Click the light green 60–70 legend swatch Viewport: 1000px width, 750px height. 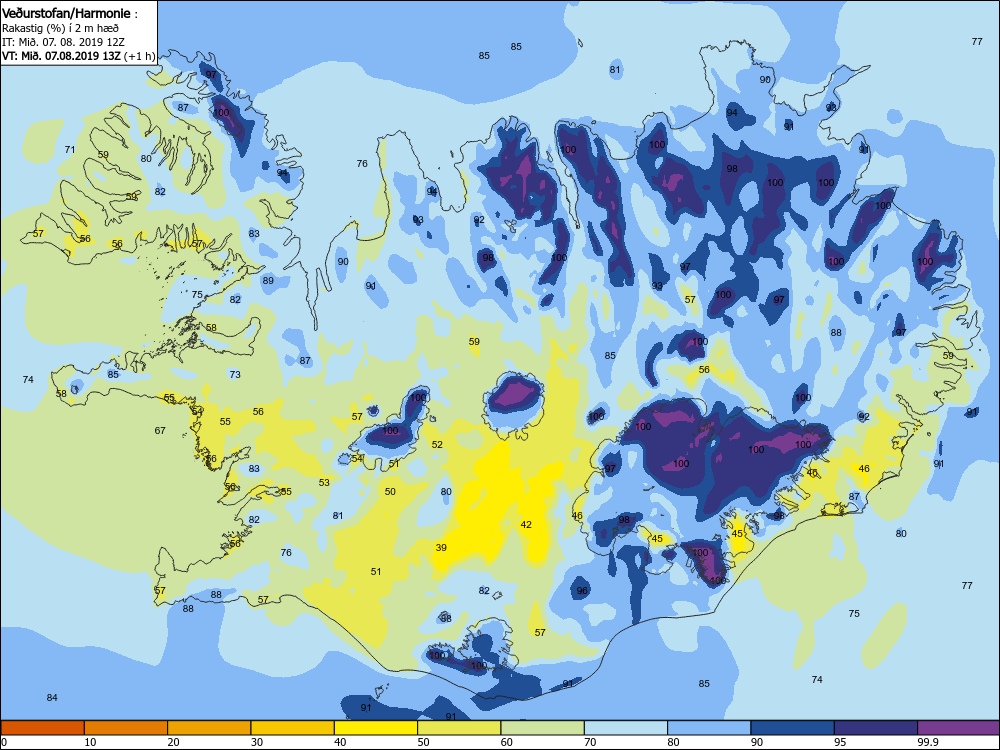pyautogui.click(x=543, y=728)
